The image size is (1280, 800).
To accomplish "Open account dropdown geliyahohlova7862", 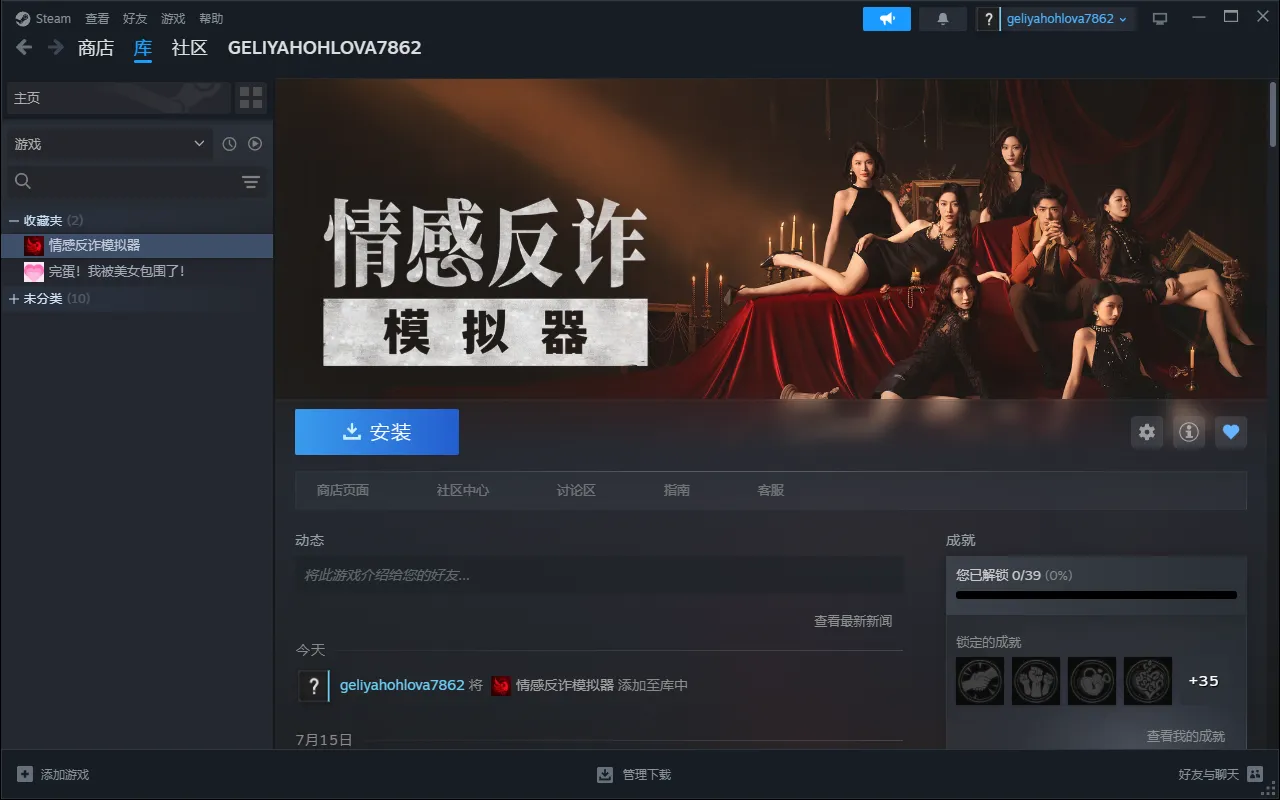I will (1066, 19).
